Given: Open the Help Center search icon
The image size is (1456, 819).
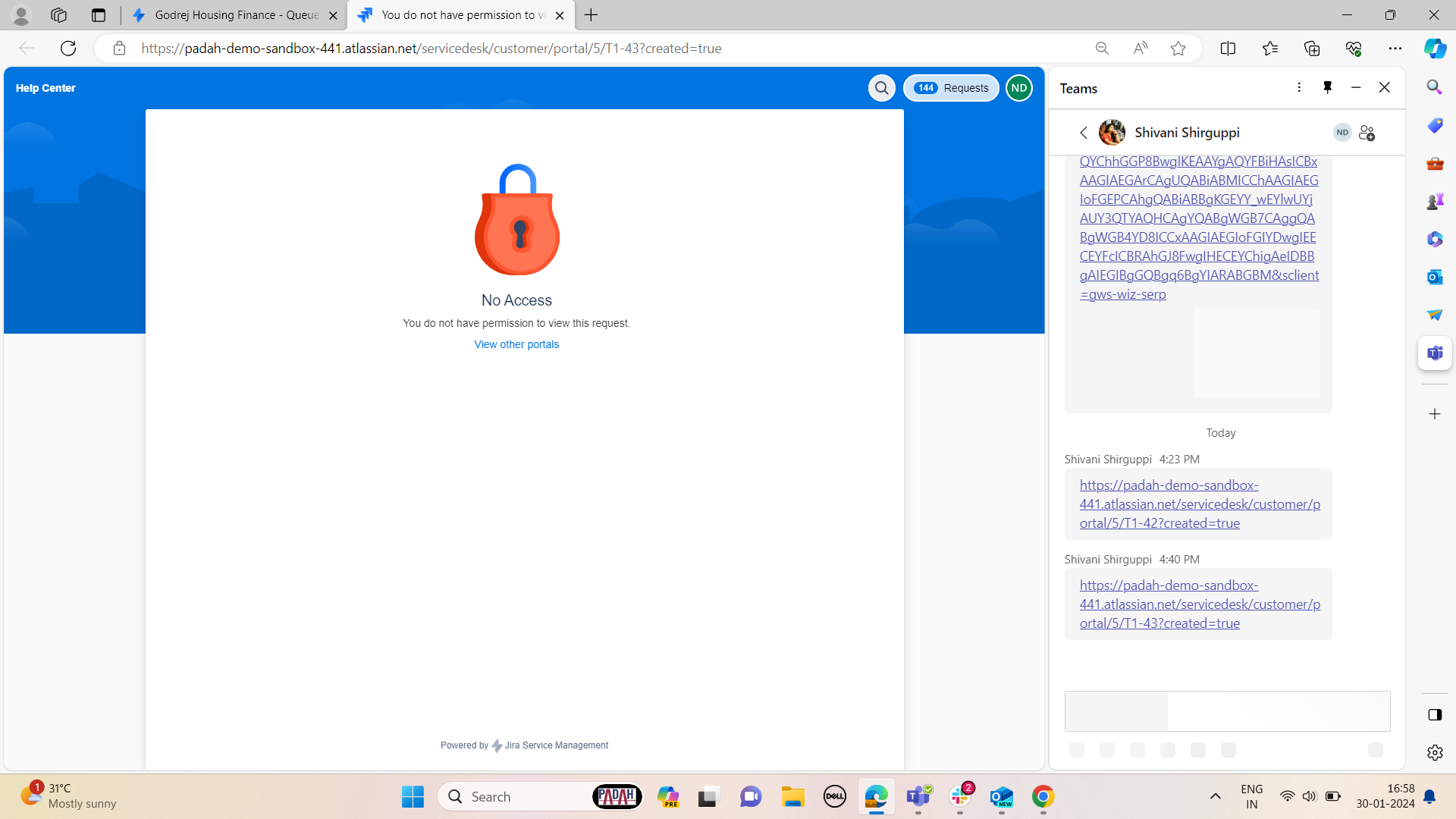Looking at the screenshot, I should tap(881, 88).
